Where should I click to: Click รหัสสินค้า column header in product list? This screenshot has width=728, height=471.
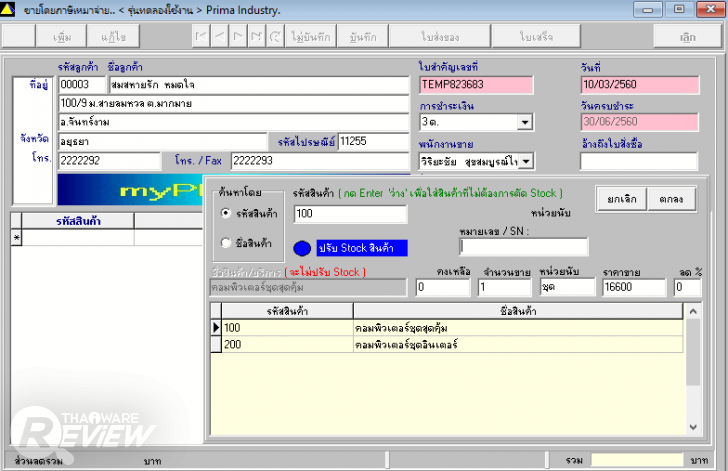(287, 311)
